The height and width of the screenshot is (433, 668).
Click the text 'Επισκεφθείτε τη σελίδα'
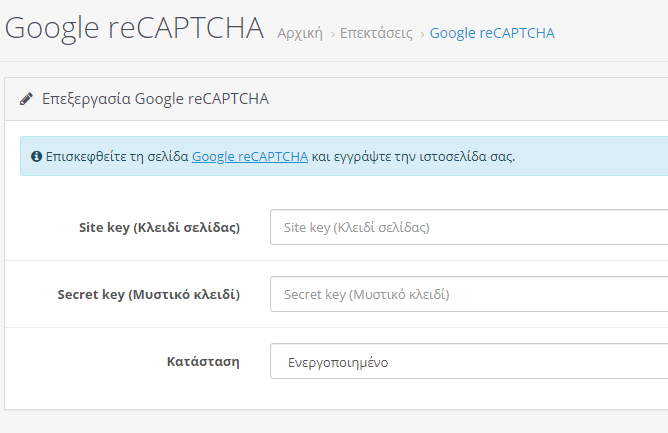(x=117, y=156)
